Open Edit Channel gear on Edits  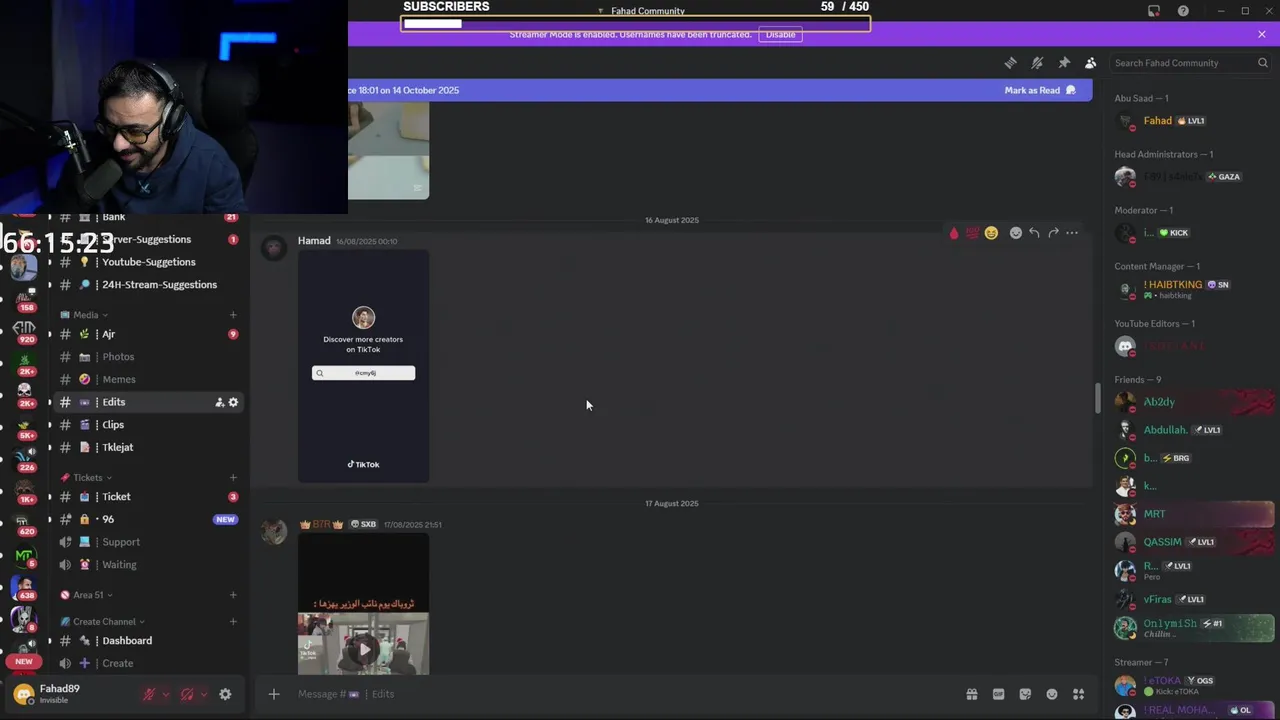(233, 402)
